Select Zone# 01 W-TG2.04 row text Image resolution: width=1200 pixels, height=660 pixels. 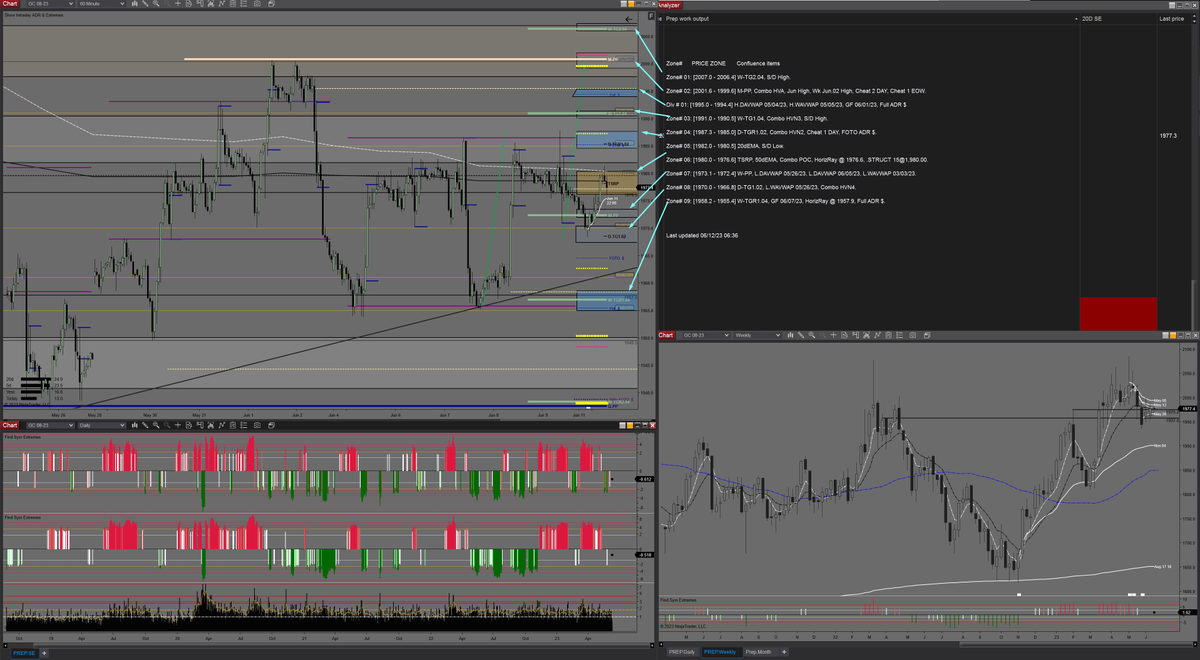pyautogui.click(x=728, y=77)
